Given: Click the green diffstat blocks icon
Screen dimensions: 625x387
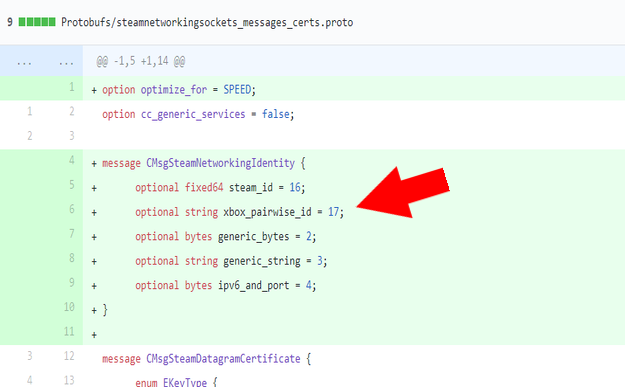Looking at the screenshot, I should coord(37,22).
